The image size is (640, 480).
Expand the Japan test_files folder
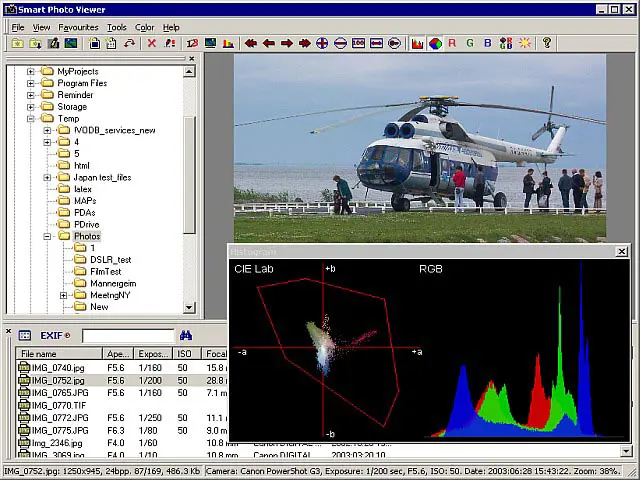click(47, 178)
